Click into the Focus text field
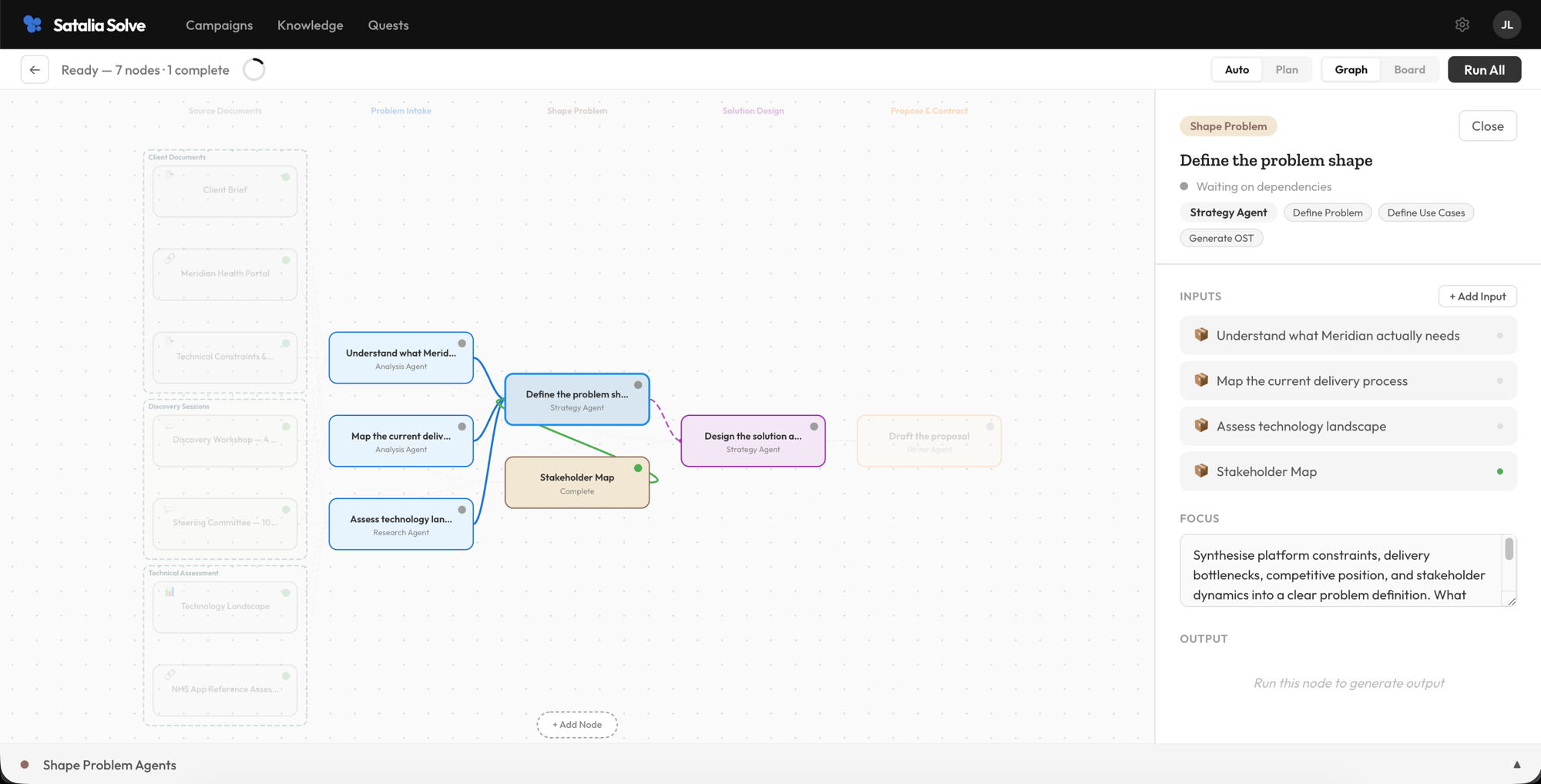Image resolution: width=1541 pixels, height=784 pixels. [1341, 571]
